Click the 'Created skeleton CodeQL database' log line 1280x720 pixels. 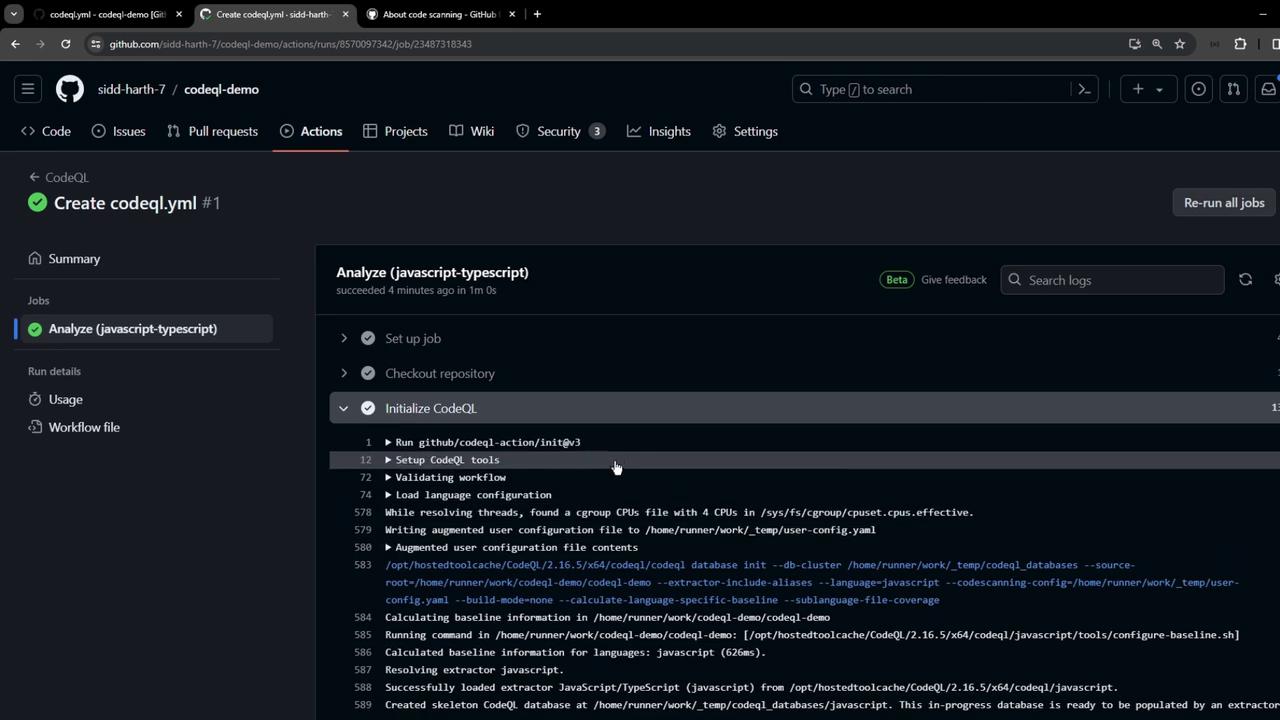click(832, 705)
